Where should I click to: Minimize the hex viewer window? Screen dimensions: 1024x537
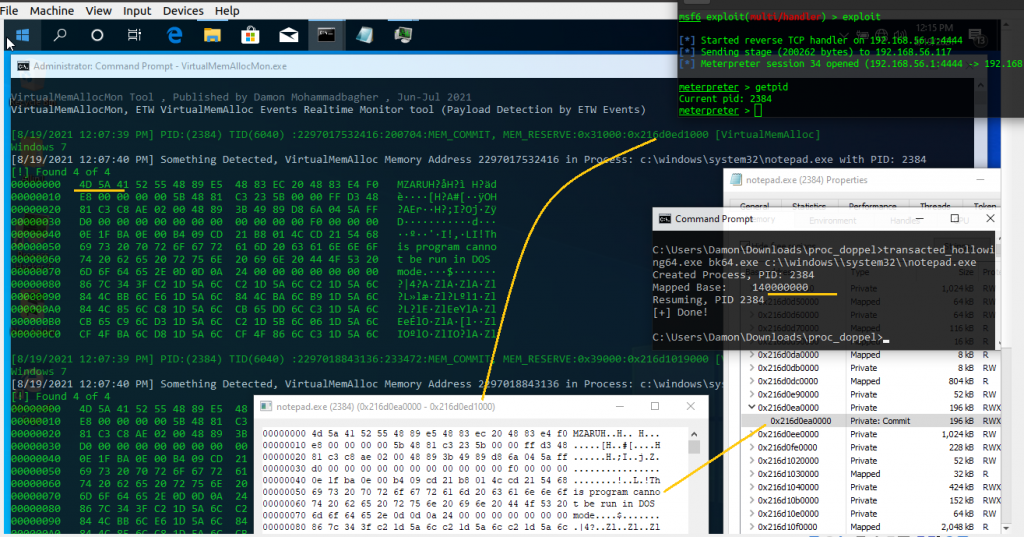[x=619, y=406]
